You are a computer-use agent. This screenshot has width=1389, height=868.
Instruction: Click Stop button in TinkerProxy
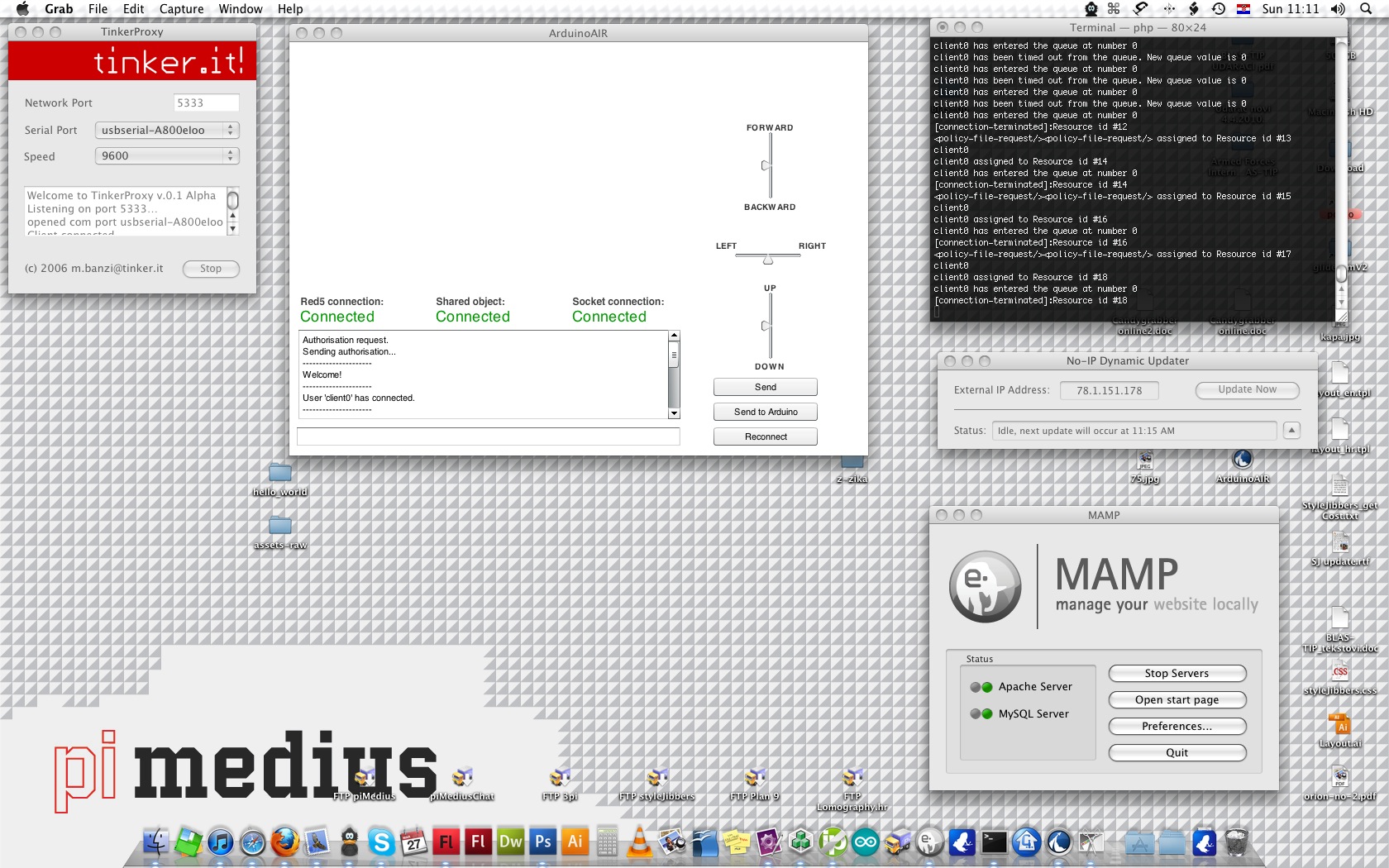click(211, 269)
